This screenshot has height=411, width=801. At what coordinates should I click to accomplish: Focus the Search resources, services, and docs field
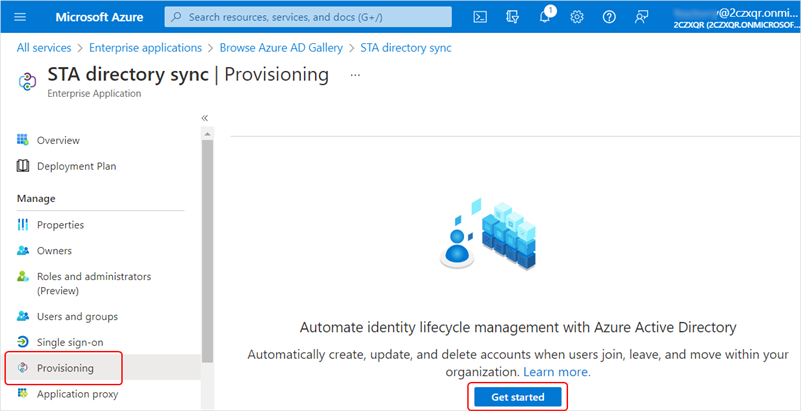click(x=308, y=17)
